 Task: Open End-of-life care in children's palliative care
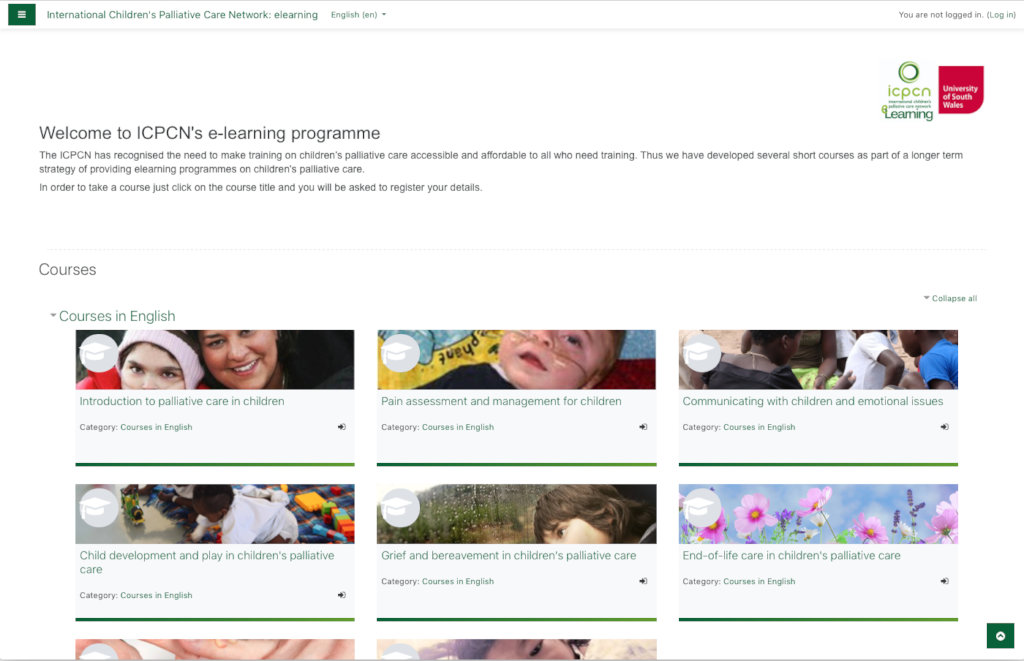point(792,555)
